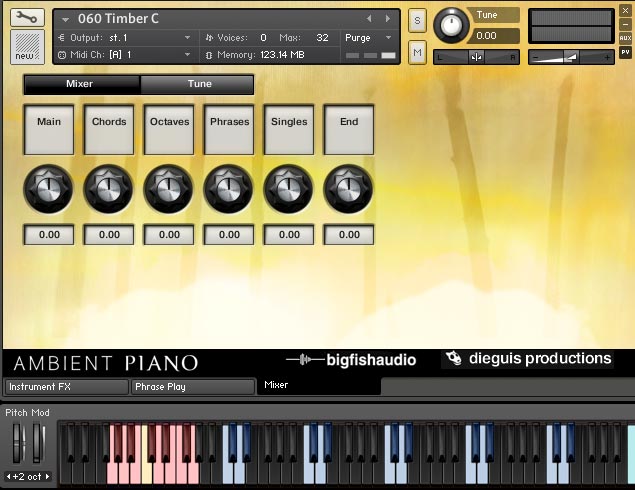This screenshot has width=635, height=490.
Task: Click the 0.00 value box under Main knob
Action: pyautogui.click(x=49, y=234)
